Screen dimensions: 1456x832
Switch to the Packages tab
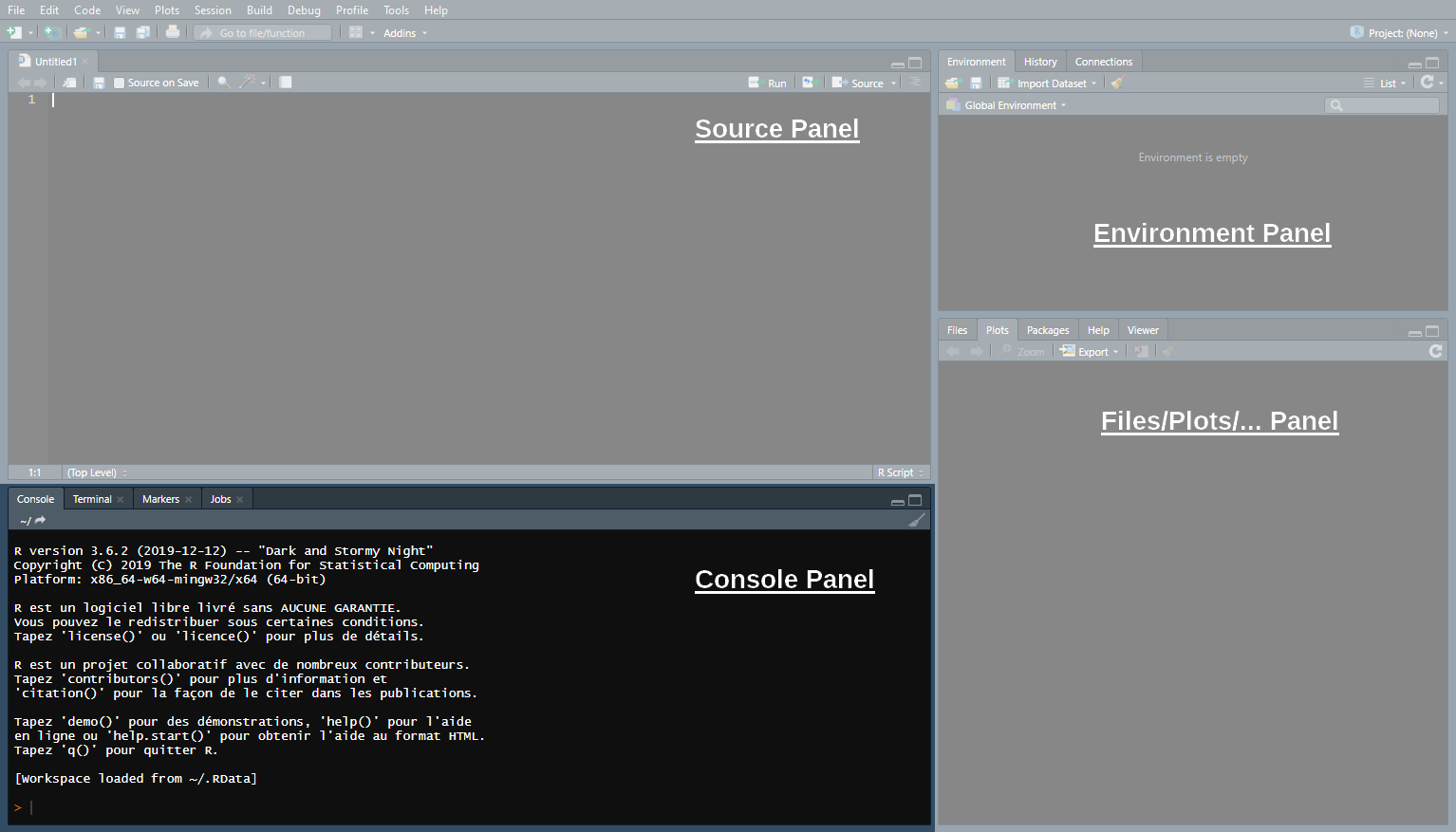[x=1047, y=330]
